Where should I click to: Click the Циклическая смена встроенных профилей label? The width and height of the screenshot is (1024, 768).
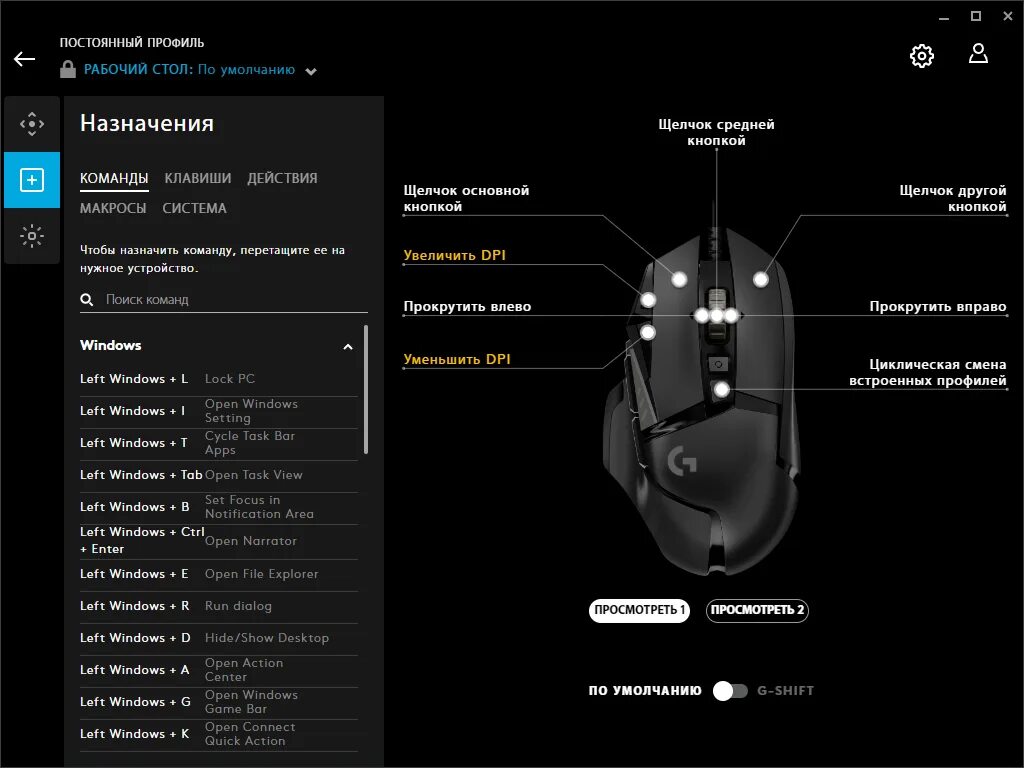(927, 373)
